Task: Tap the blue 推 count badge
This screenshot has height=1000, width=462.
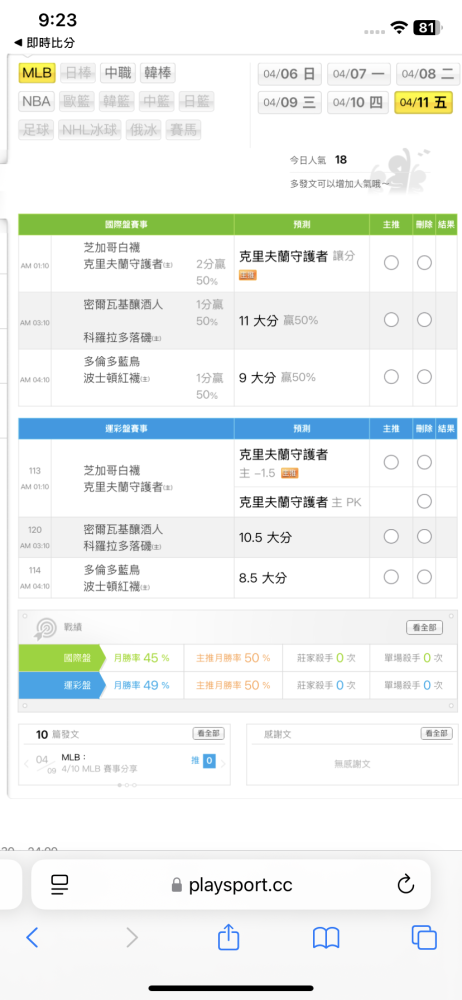Action: [x=209, y=760]
